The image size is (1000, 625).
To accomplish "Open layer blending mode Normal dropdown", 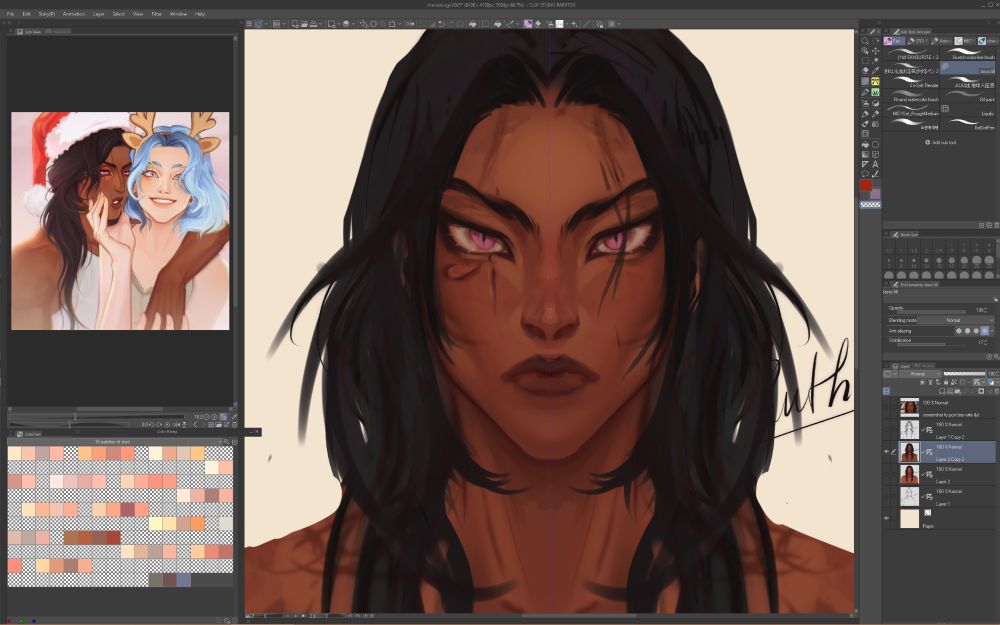I will click(x=920, y=374).
